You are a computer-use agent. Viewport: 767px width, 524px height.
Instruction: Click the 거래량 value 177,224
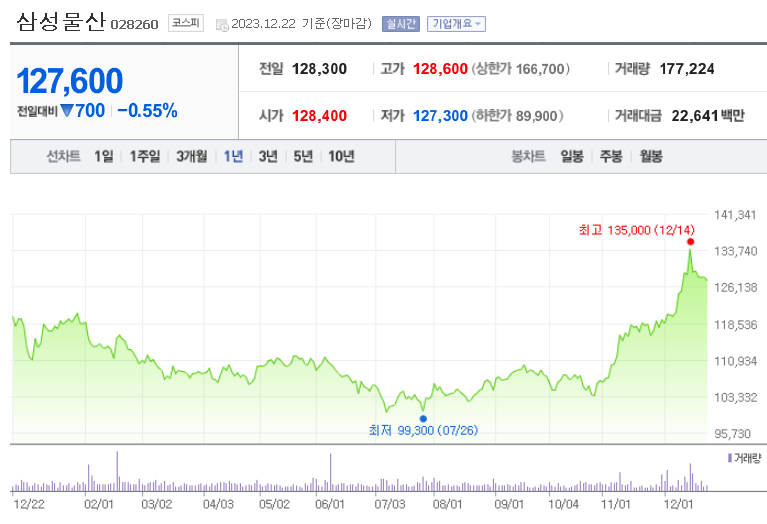(x=687, y=69)
